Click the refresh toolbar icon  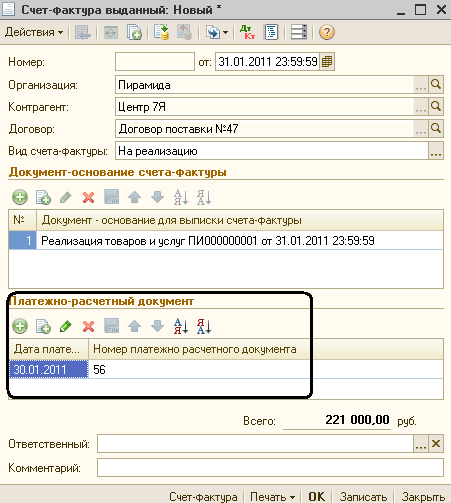pos(110,32)
